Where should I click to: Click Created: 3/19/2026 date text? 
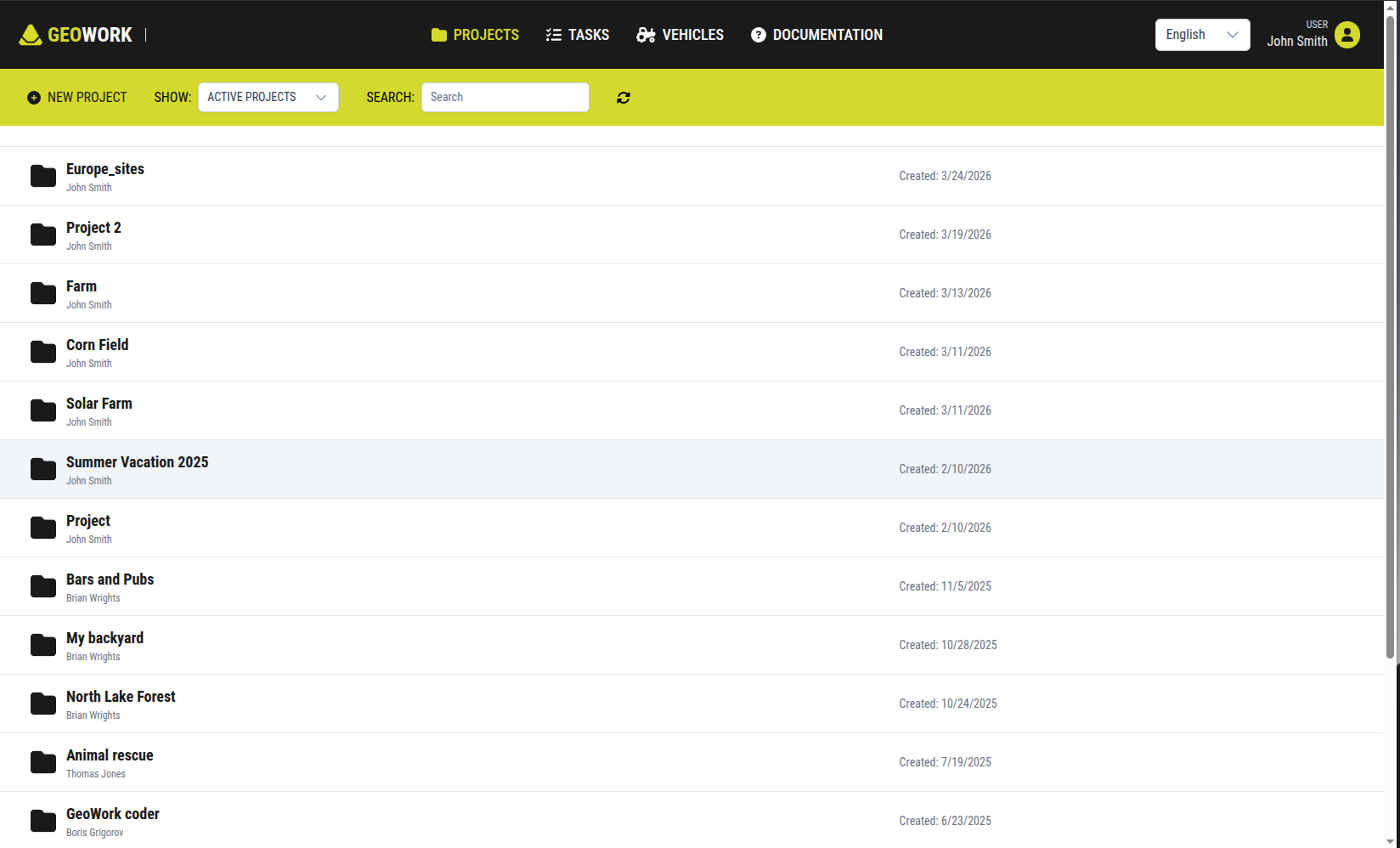pyautogui.click(x=945, y=235)
